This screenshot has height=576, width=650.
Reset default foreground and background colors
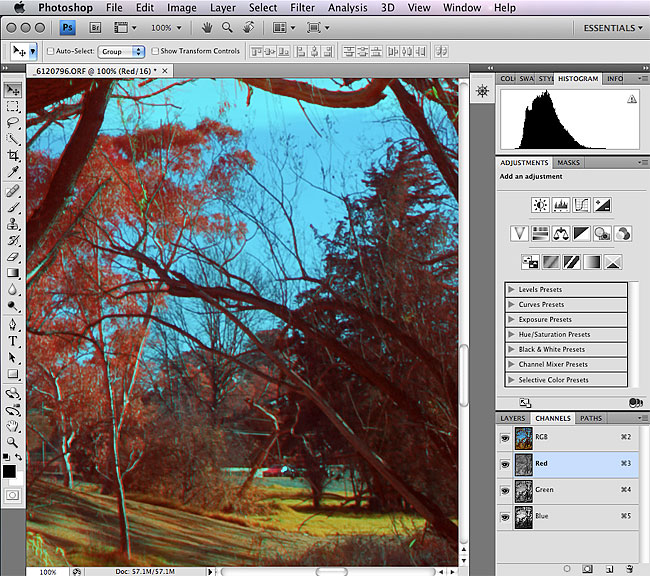tap(6, 457)
